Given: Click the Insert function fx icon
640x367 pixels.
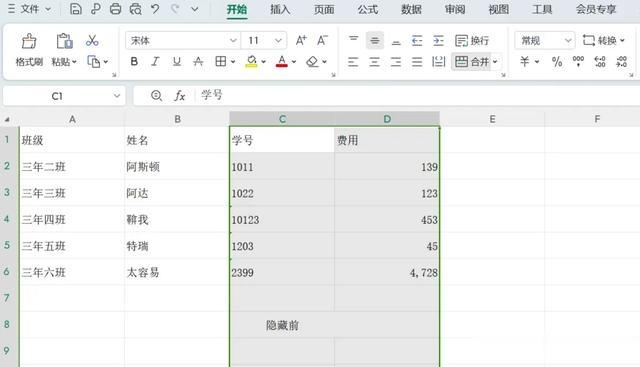Looking at the screenshot, I should click(179, 96).
